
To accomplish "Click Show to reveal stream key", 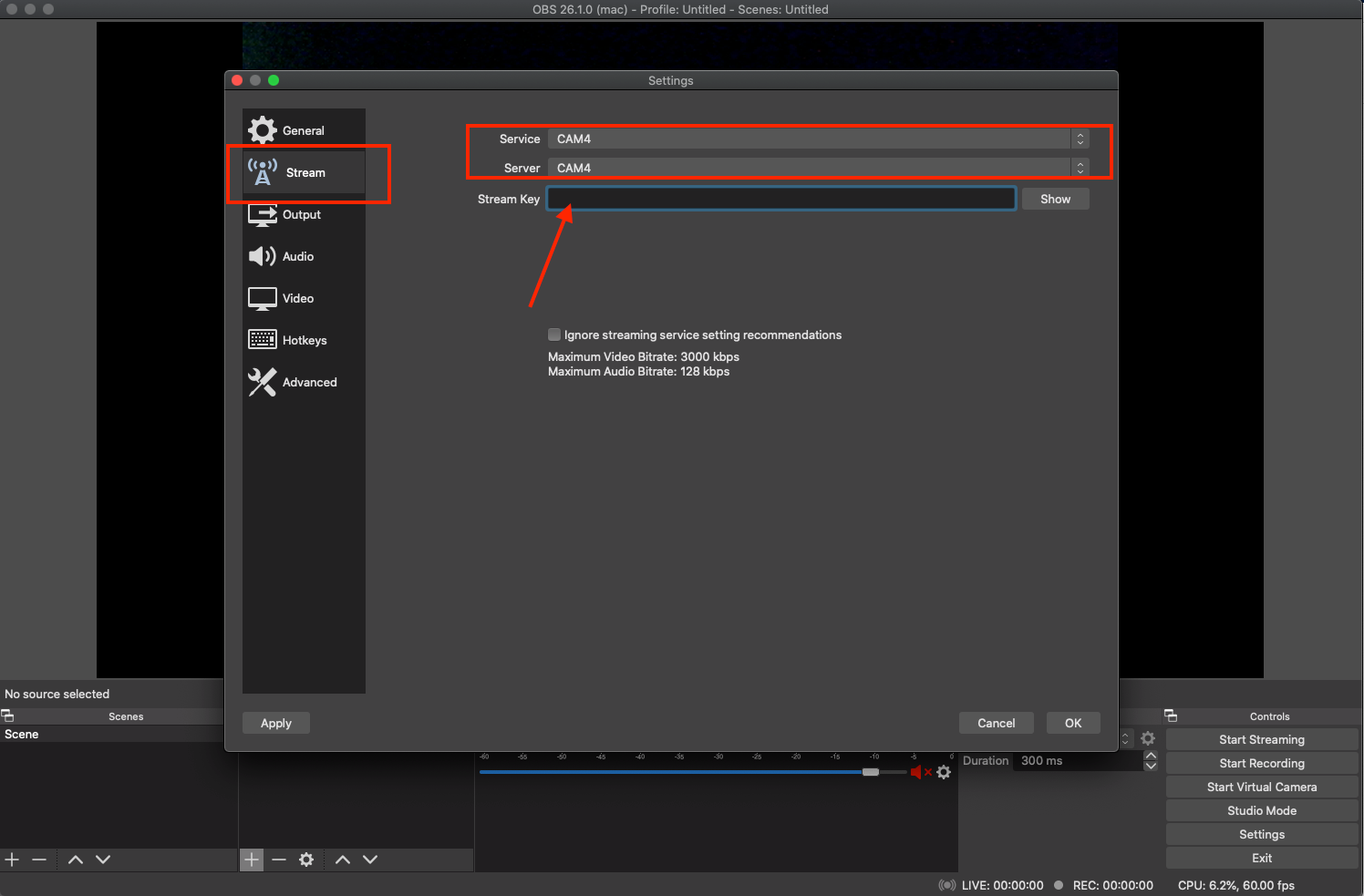I will [1055, 199].
